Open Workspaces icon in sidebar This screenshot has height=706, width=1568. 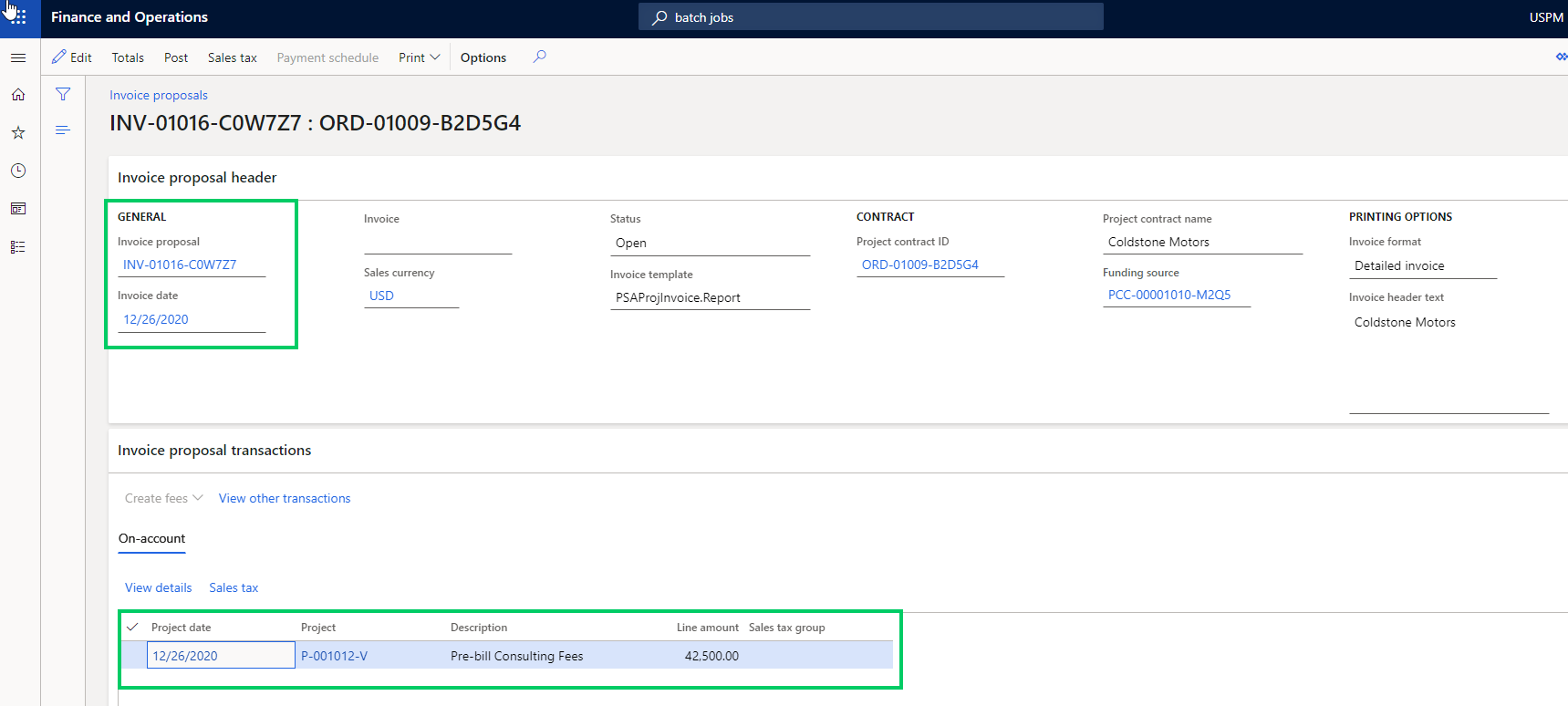click(x=18, y=209)
